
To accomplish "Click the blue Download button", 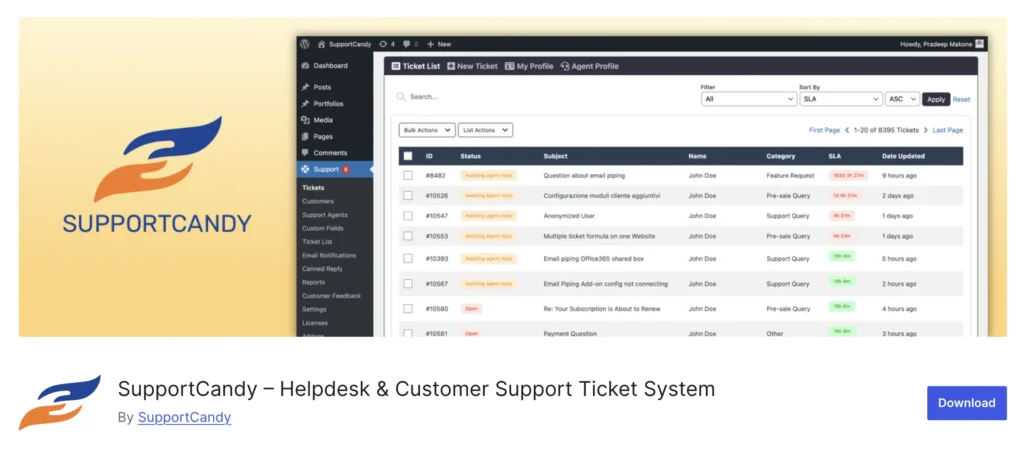I will 967,403.
